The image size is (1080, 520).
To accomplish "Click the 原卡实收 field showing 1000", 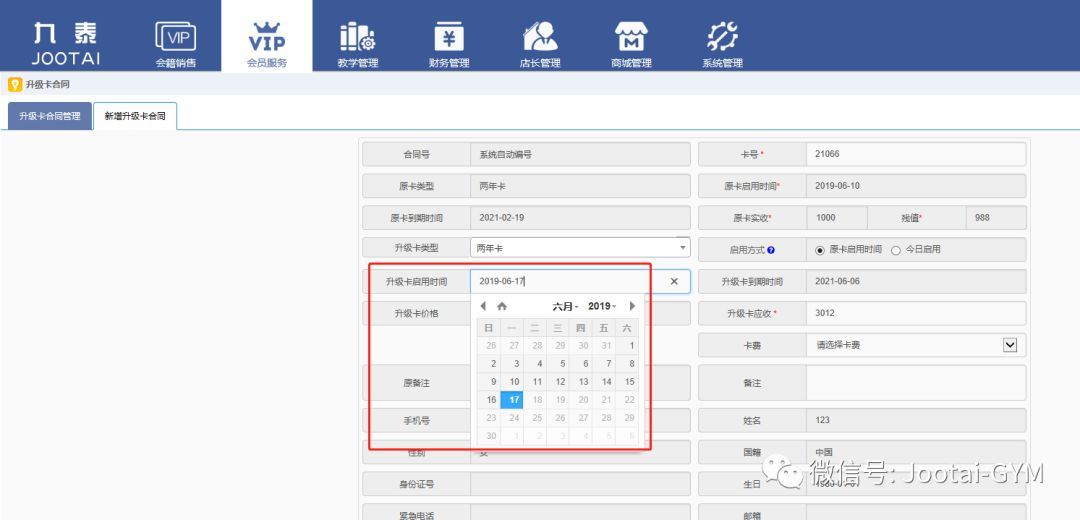I will [x=837, y=218].
